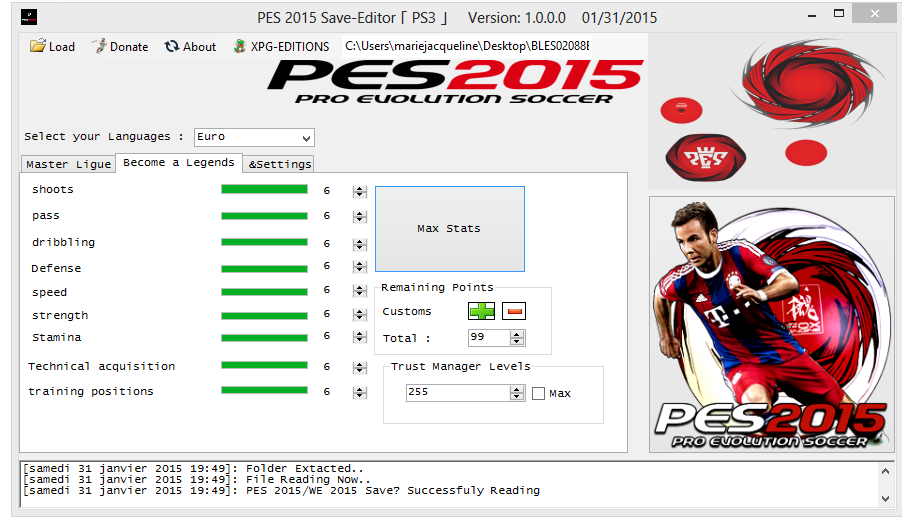
Task: Click the Load folder icon
Action: [38, 46]
